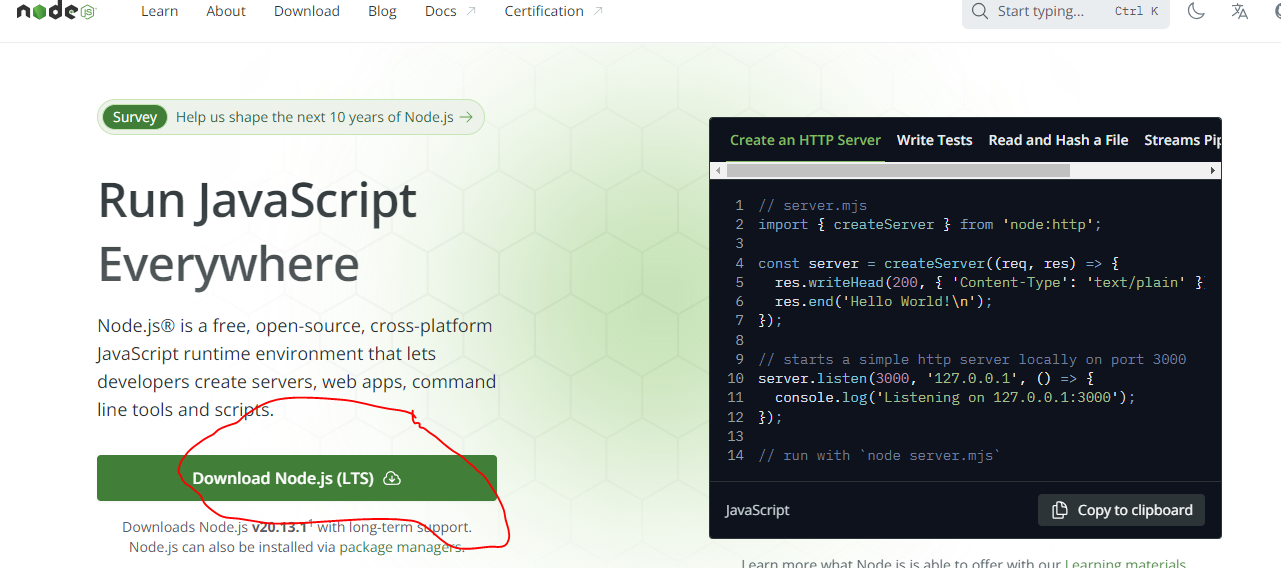Viewport: 1281px width, 568px height.
Task: Click the '// server.mjs' code line
Action: tap(813, 205)
